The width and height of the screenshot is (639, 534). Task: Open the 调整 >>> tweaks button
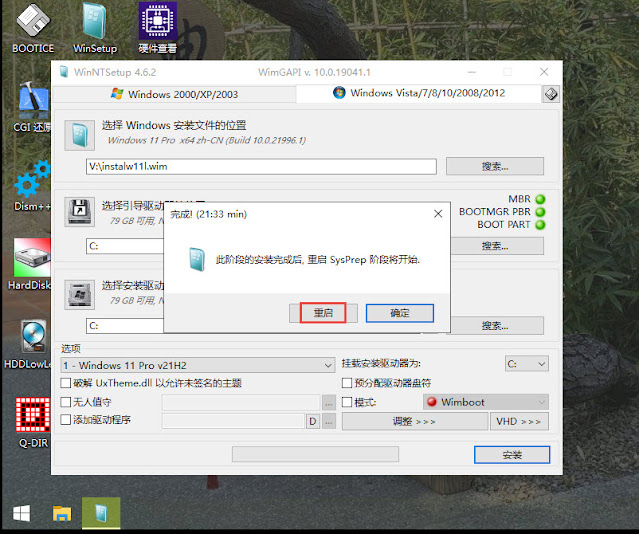tap(415, 421)
